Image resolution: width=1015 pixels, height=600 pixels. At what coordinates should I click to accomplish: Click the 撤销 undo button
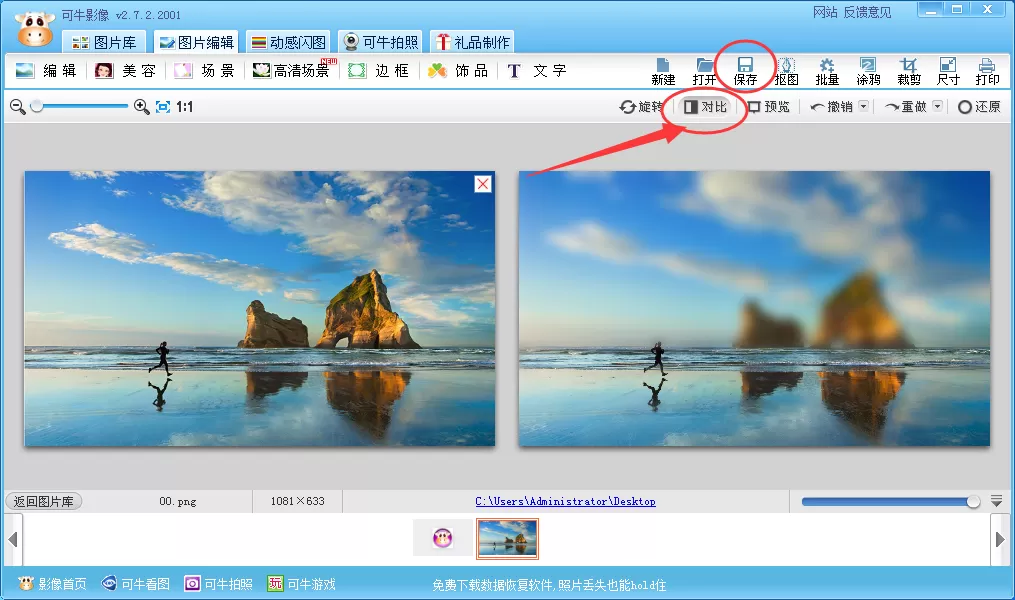tap(831, 107)
